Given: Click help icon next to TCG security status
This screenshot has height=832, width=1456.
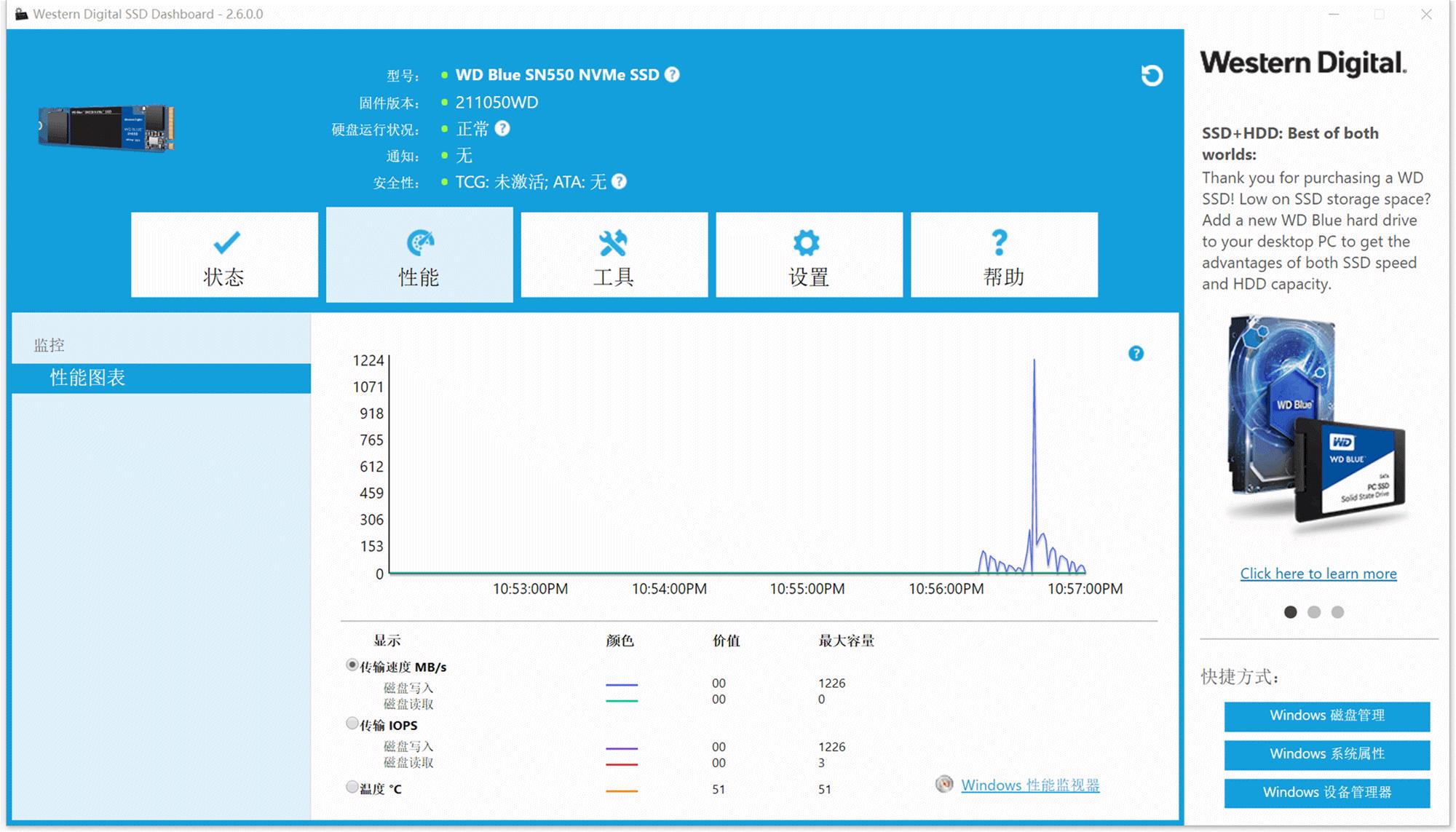Looking at the screenshot, I should coord(619,181).
